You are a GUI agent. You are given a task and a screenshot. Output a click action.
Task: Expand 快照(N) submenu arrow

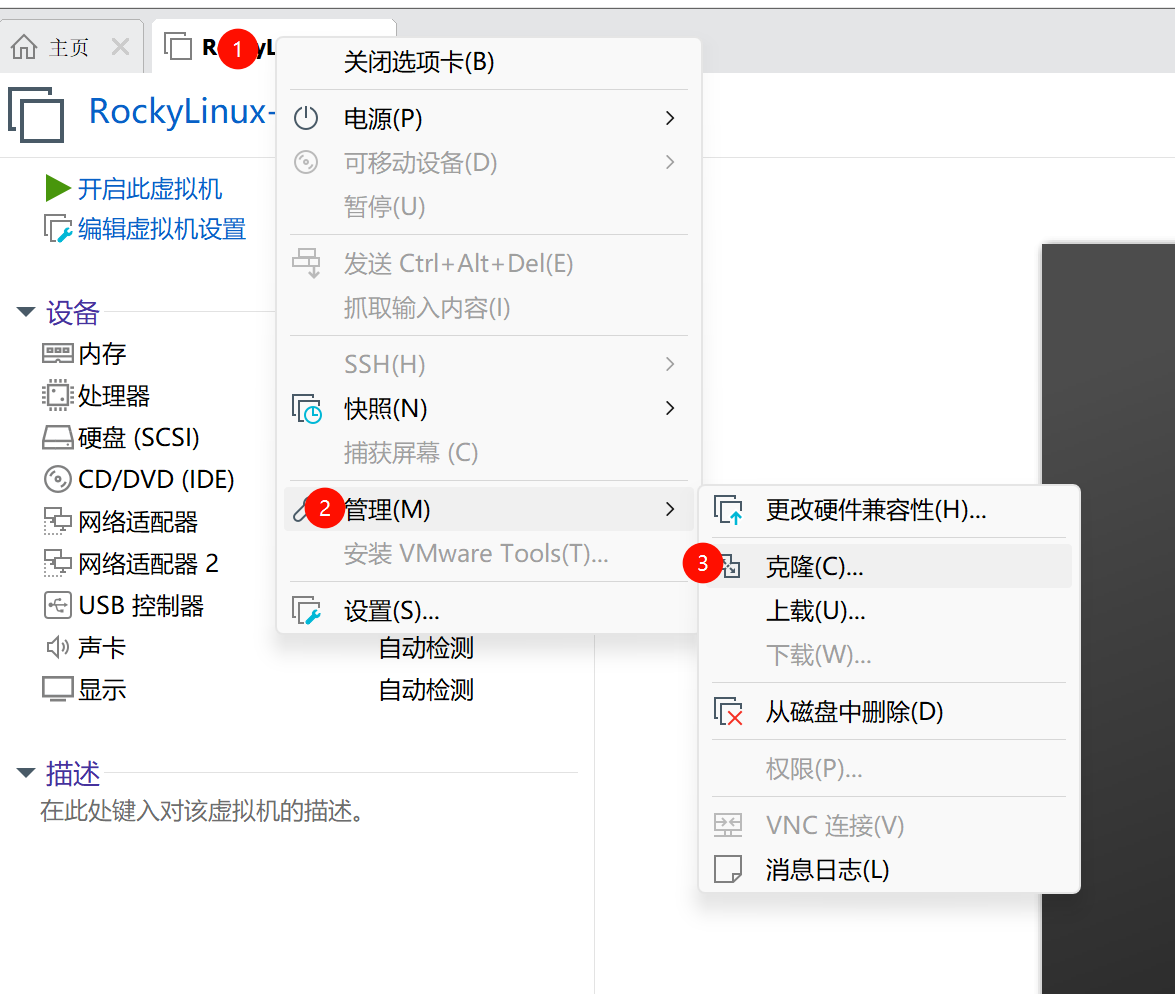click(670, 409)
